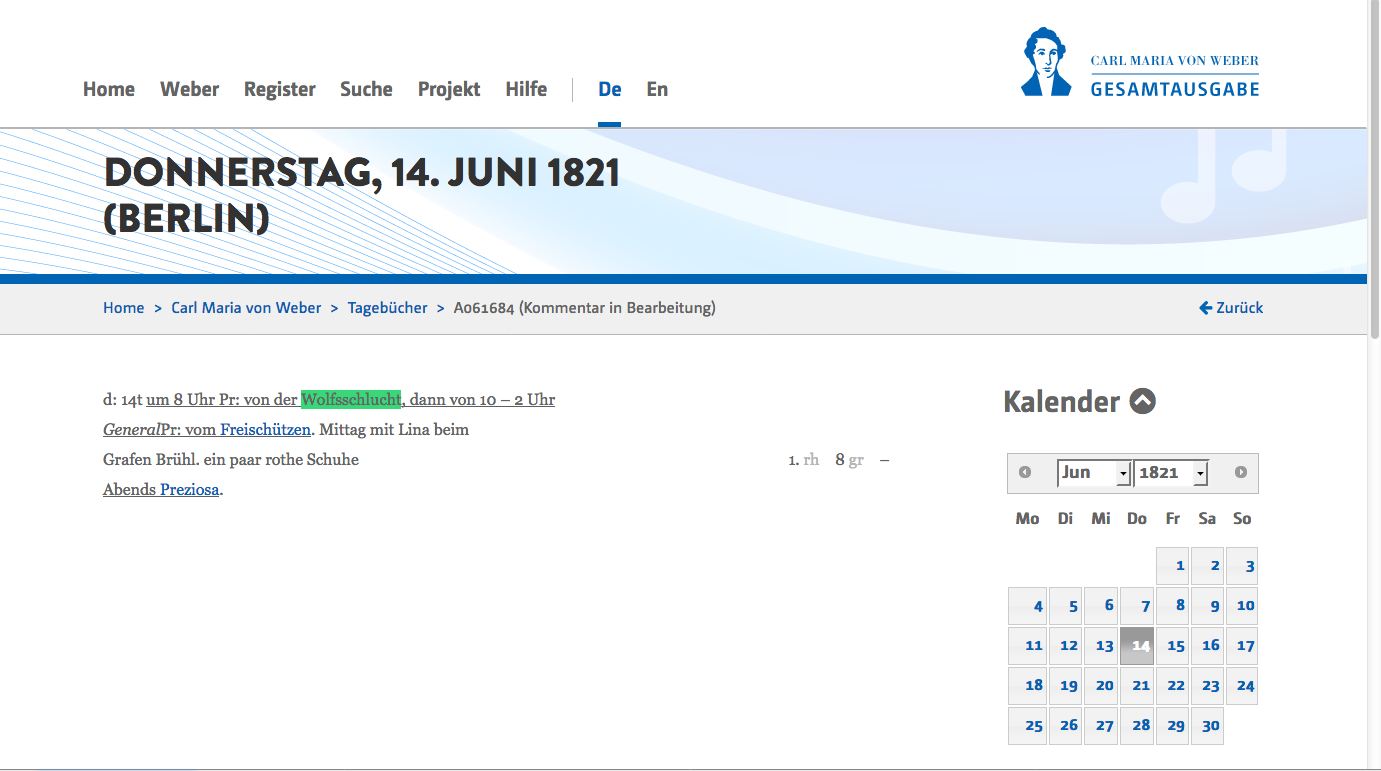Select June 30 in the calendar
Viewport: 1381px width, 771px height.
[x=1208, y=726]
